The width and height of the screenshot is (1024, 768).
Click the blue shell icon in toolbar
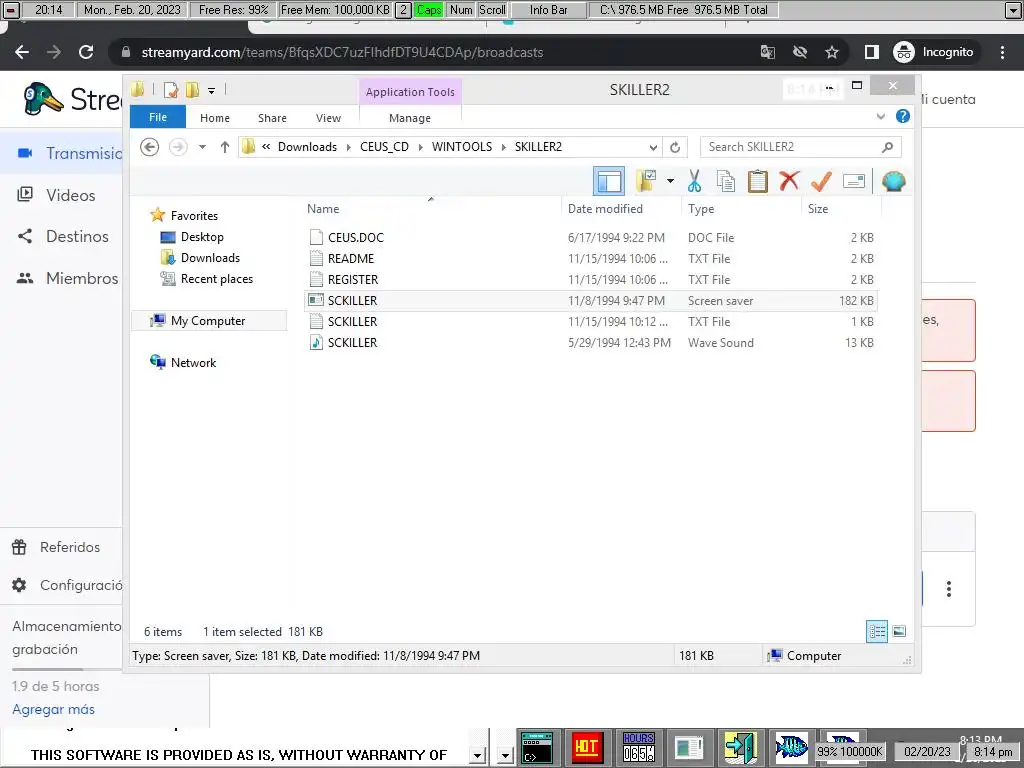pyautogui.click(x=893, y=181)
